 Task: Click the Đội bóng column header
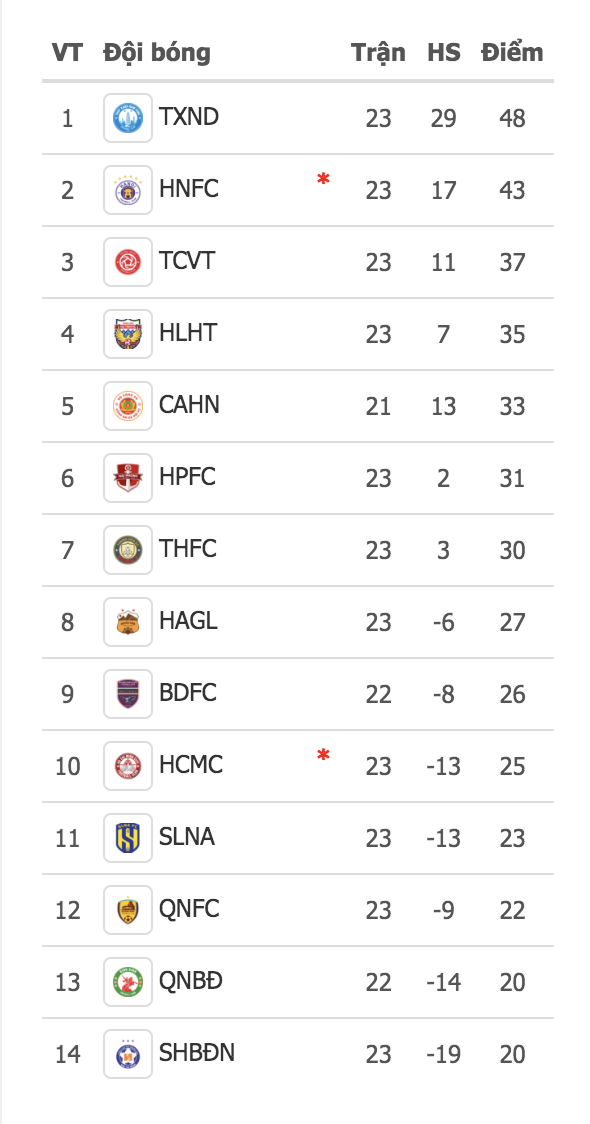(x=157, y=52)
